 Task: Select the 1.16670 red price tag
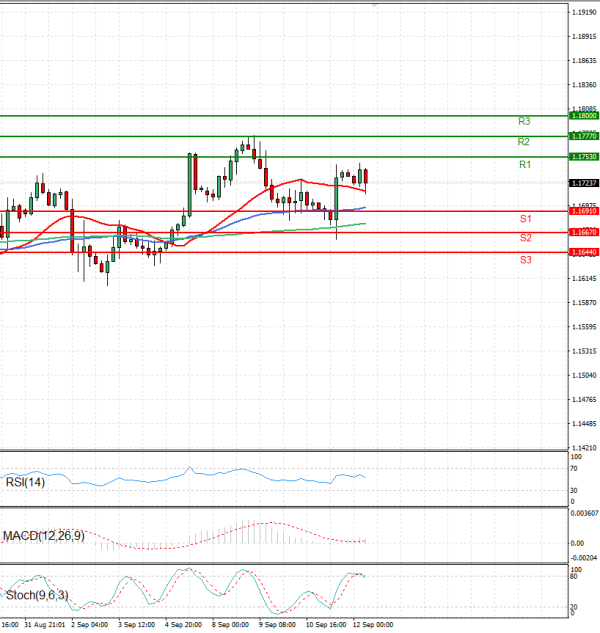tap(584, 232)
